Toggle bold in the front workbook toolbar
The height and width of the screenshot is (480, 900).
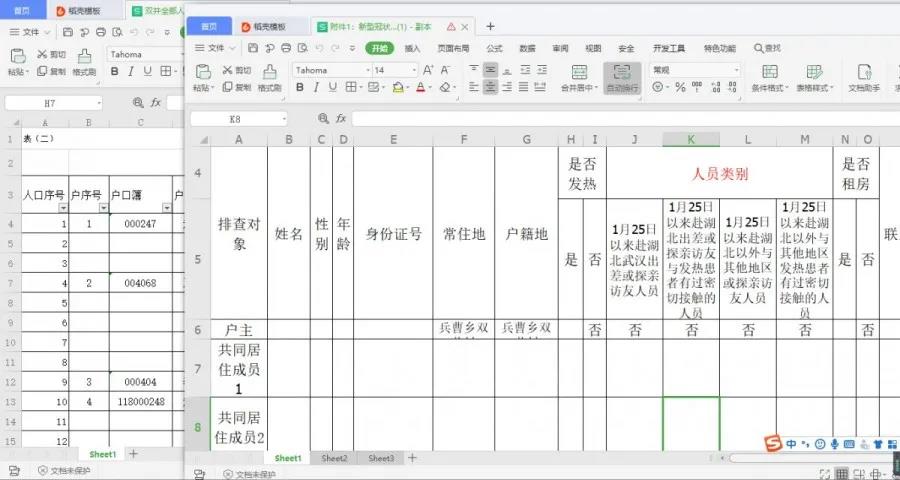tap(299, 88)
